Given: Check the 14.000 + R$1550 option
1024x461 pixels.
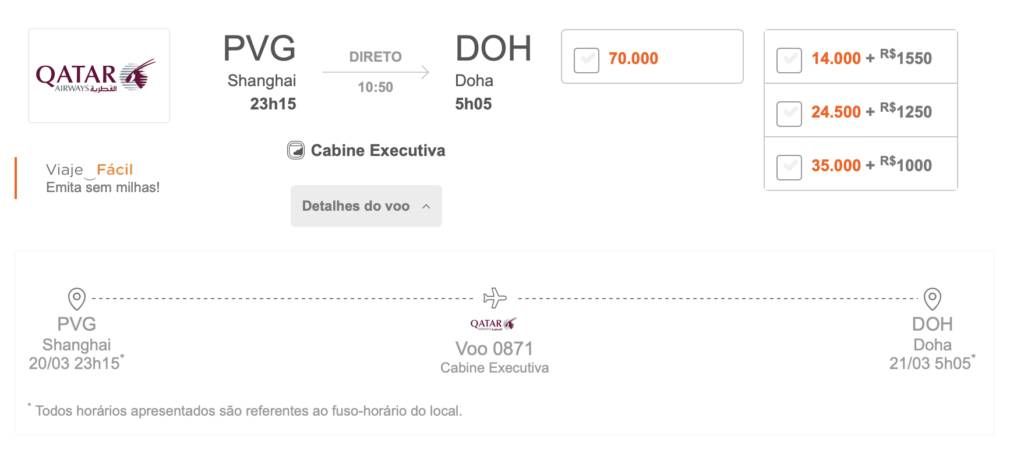Looking at the screenshot, I should pos(789,61).
